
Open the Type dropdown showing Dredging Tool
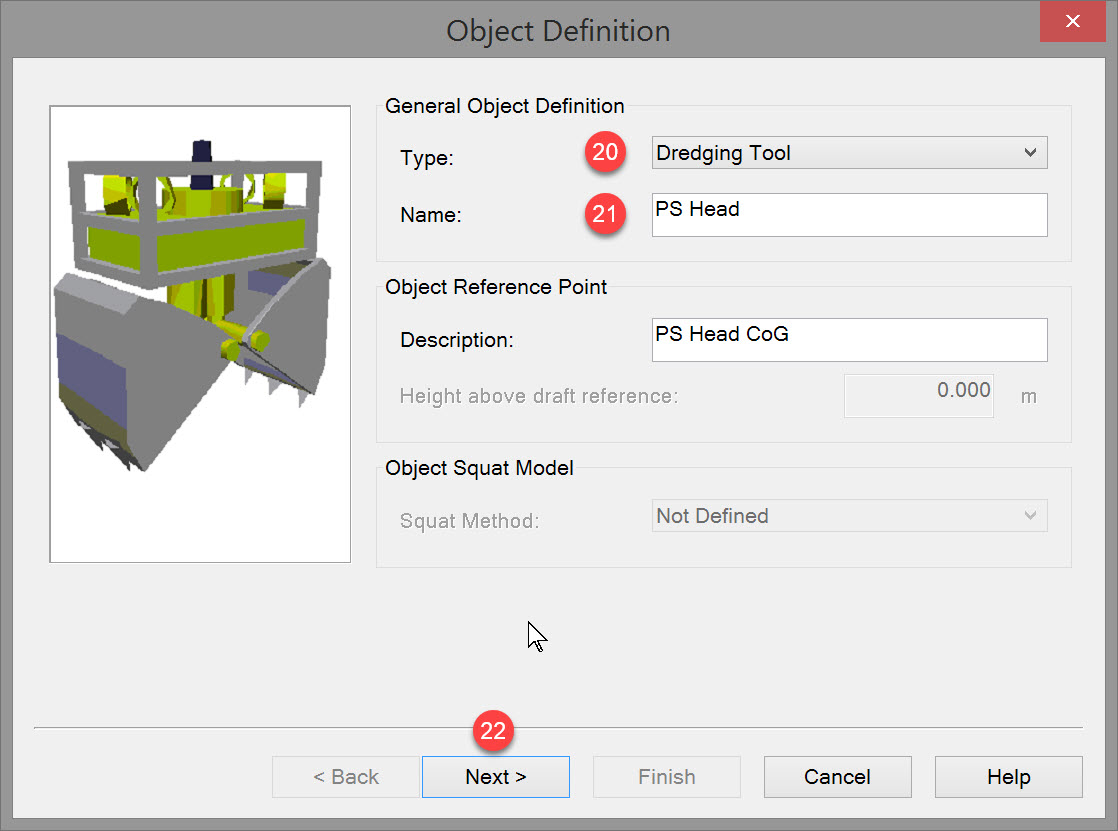tap(848, 153)
